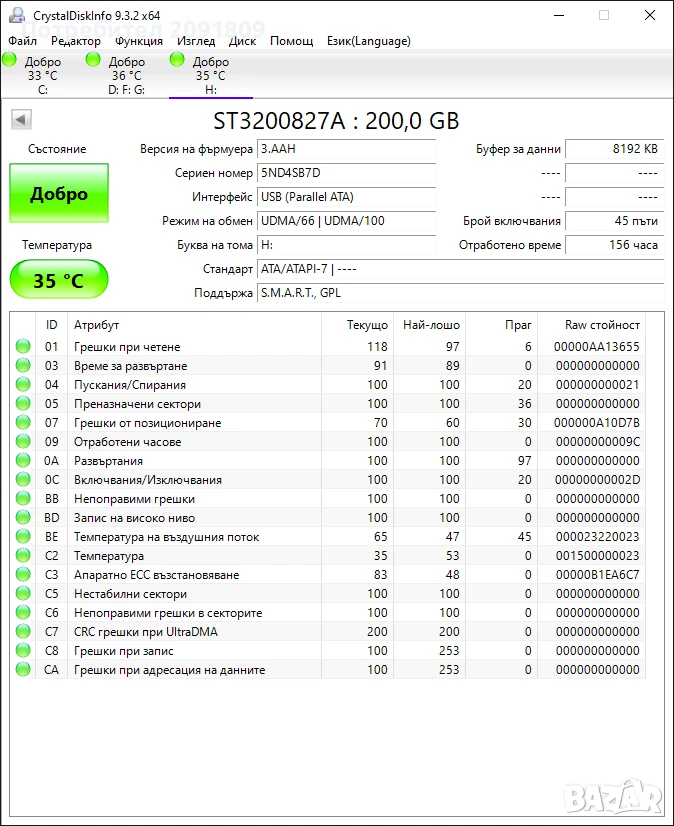Click status icon of row BB Непоправими грешки

pyautogui.click(x=23, y=498)
